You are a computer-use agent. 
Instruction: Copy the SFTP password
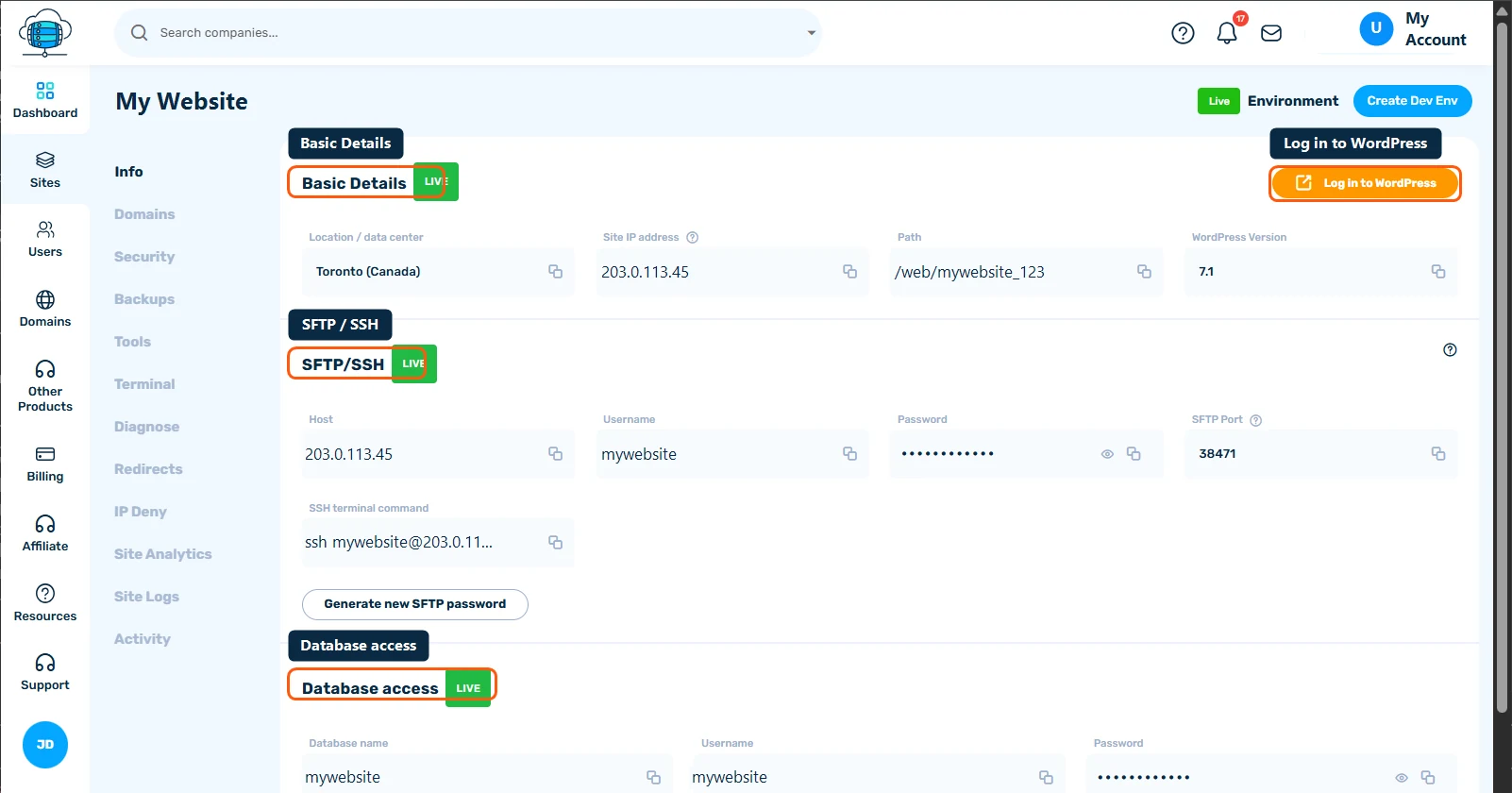tap(1134, 454)
